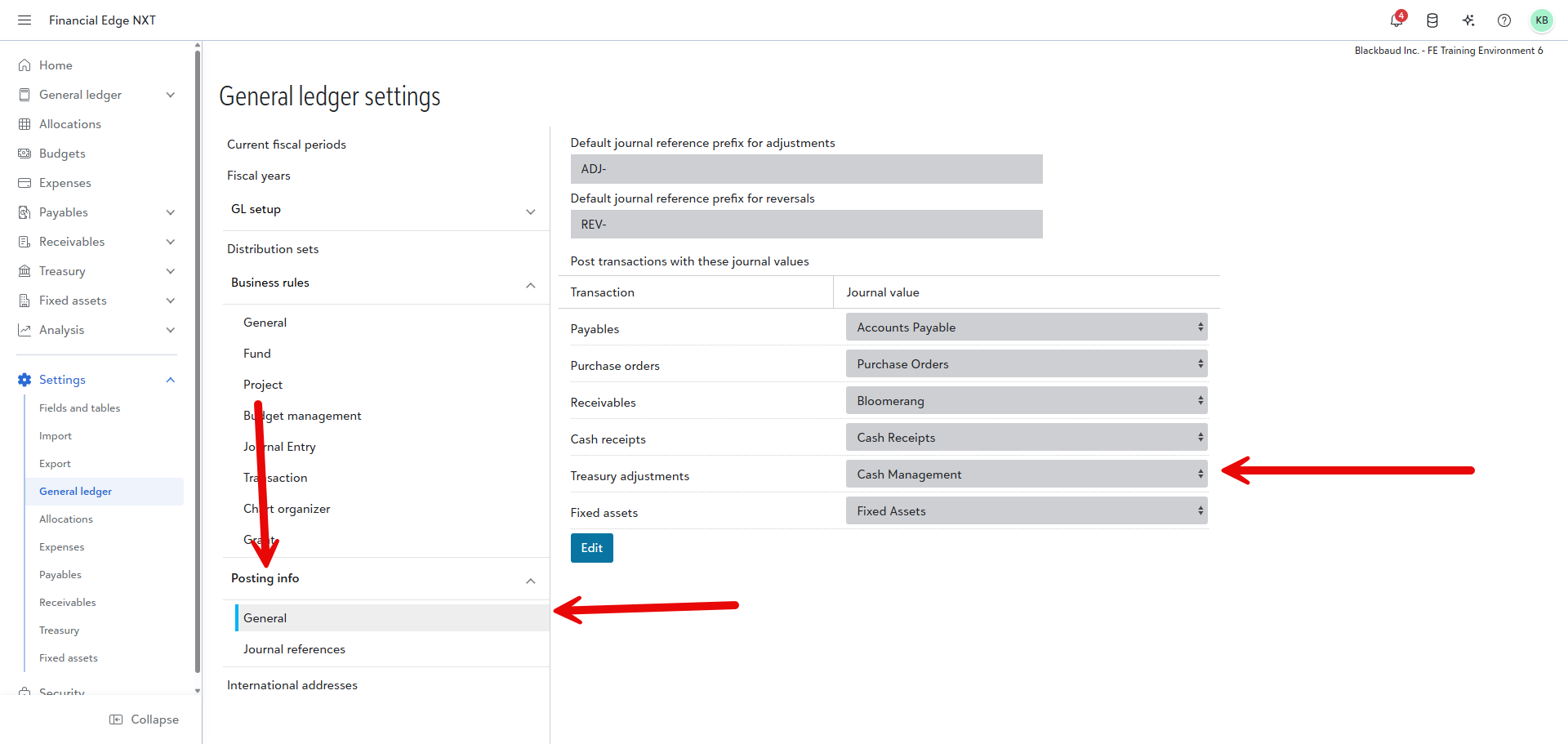Open Current fiscal periods settings

coord(287,145)
